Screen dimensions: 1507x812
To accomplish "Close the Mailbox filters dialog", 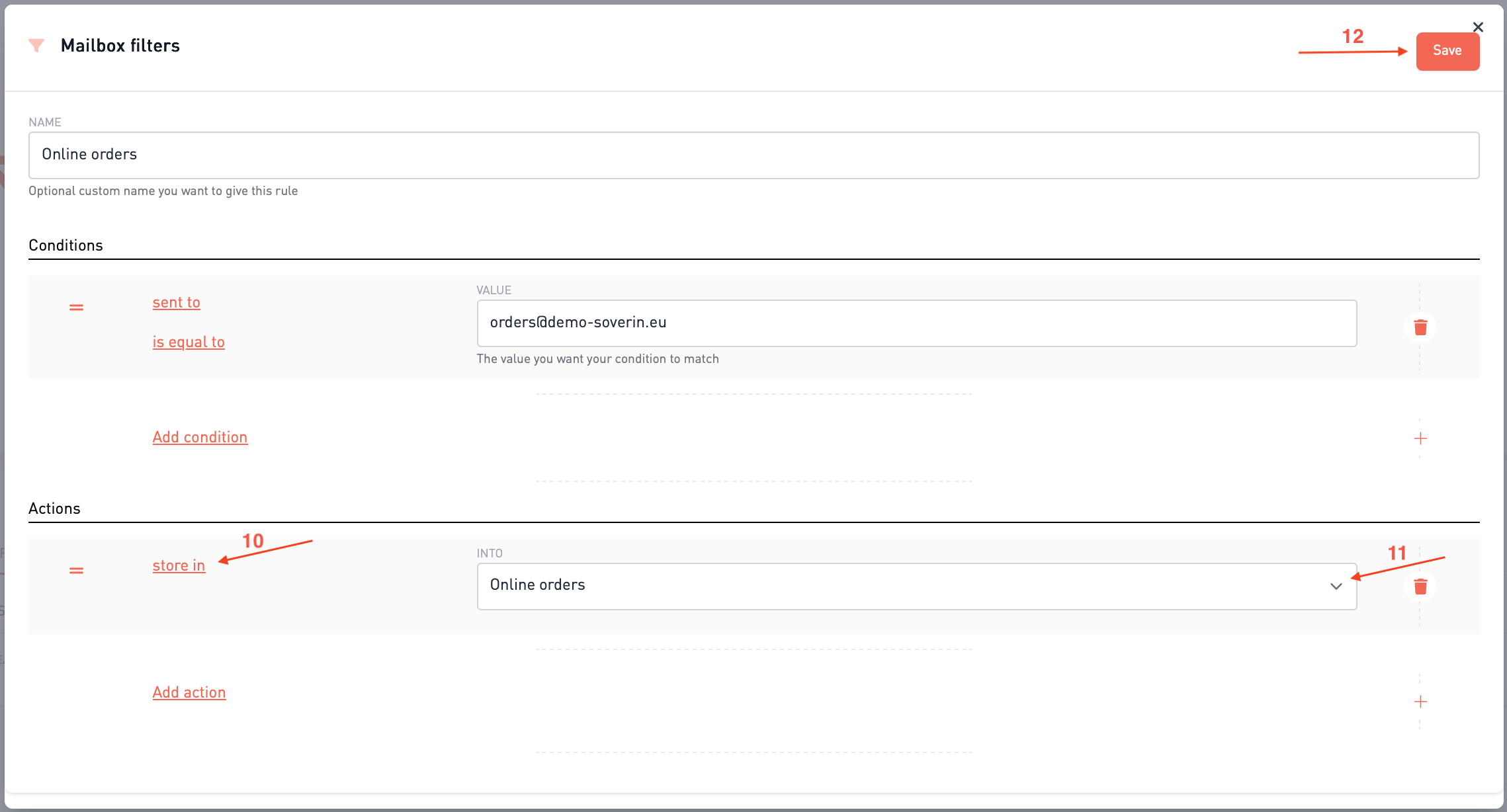I will pyautogui.click(x=1478, y=27).
